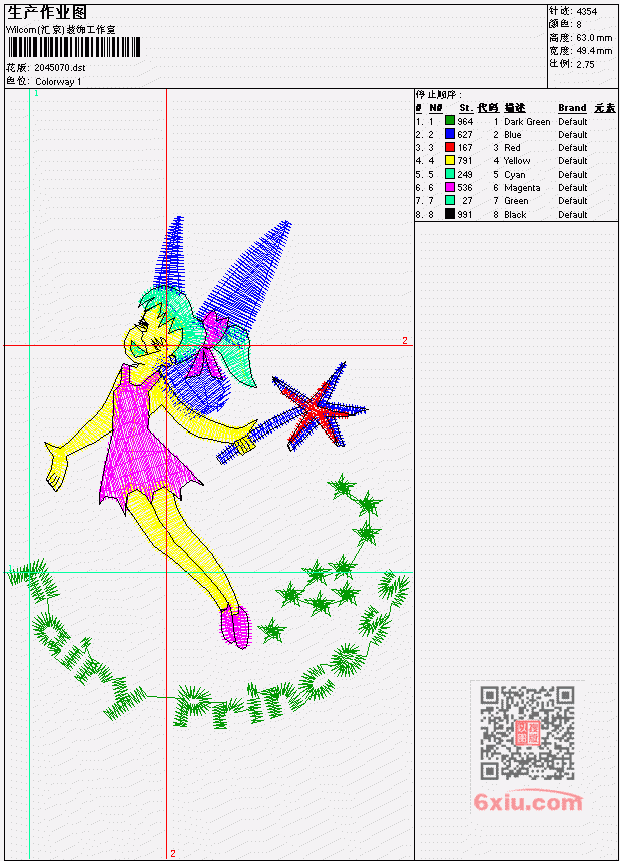Select stitch count 536 in Magenta row

click(465, 188)
